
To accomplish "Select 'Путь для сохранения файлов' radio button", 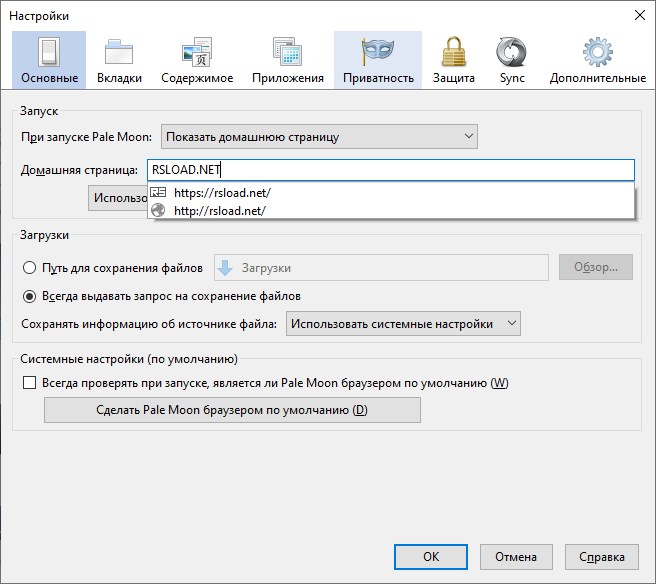I will coord(29,268).
